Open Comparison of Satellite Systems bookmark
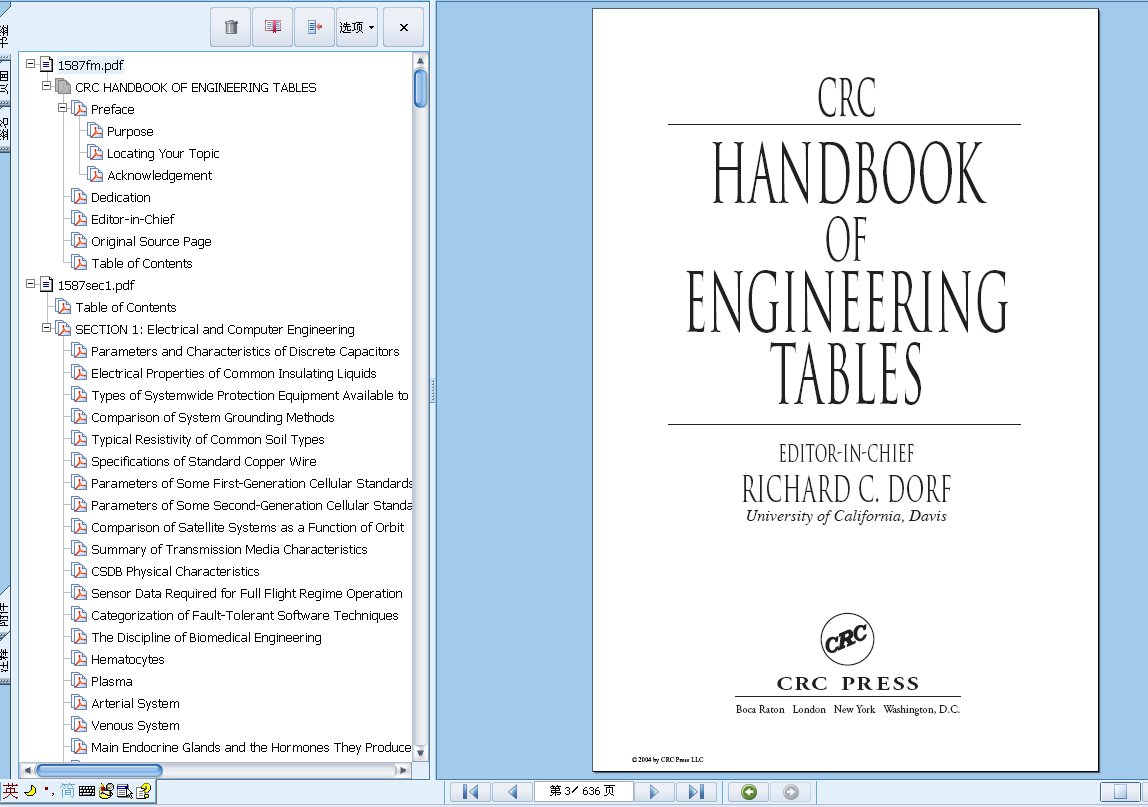This screenshot has width=1148, height=807. (247, 527)
